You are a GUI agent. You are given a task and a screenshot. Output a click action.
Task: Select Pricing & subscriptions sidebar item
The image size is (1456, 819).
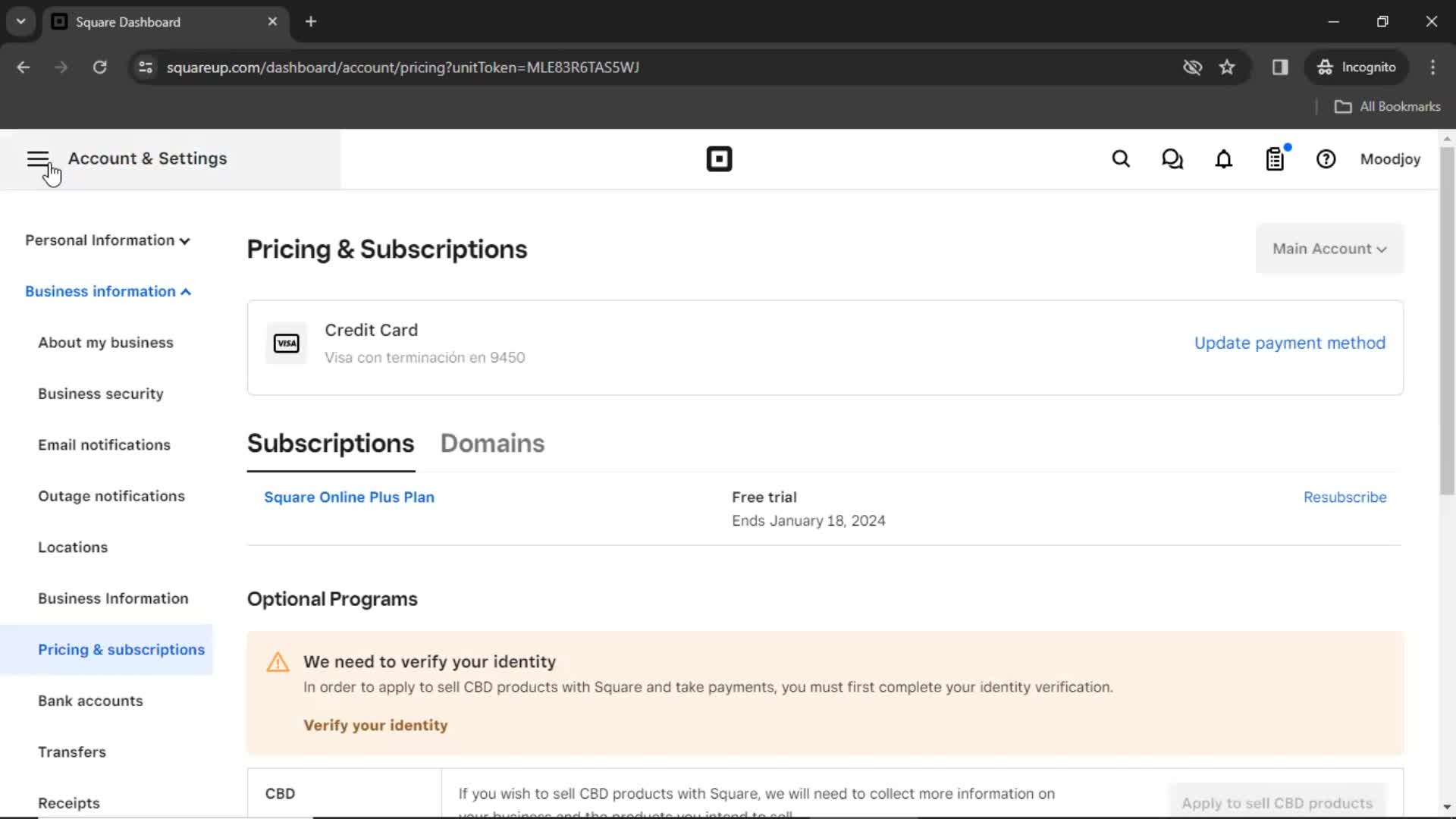pyautogui.click(x=106, y=650)
